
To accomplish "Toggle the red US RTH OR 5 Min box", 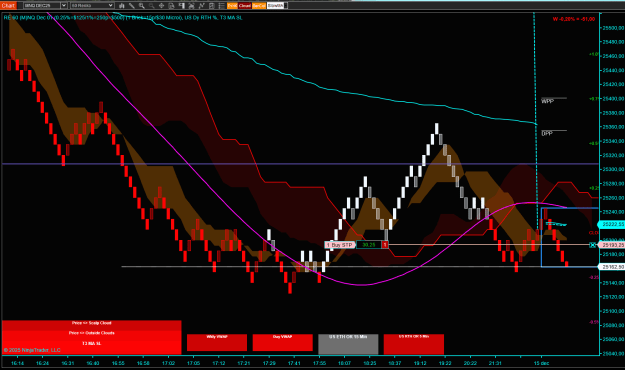I will click(x=414, y=344).
